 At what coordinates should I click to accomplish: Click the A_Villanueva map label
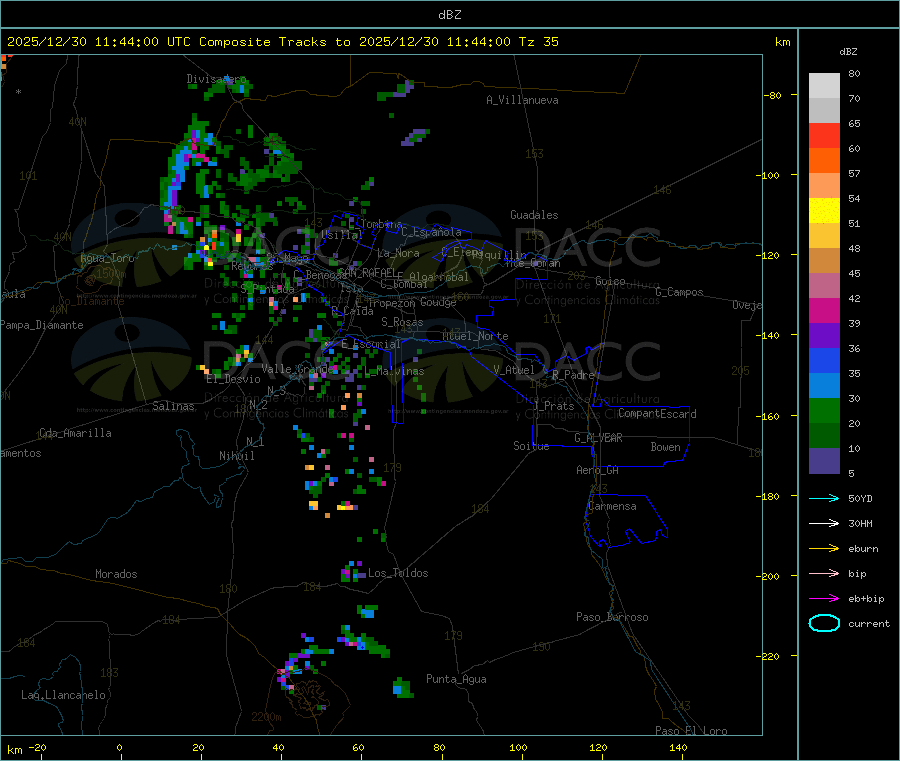click(522, 100)
